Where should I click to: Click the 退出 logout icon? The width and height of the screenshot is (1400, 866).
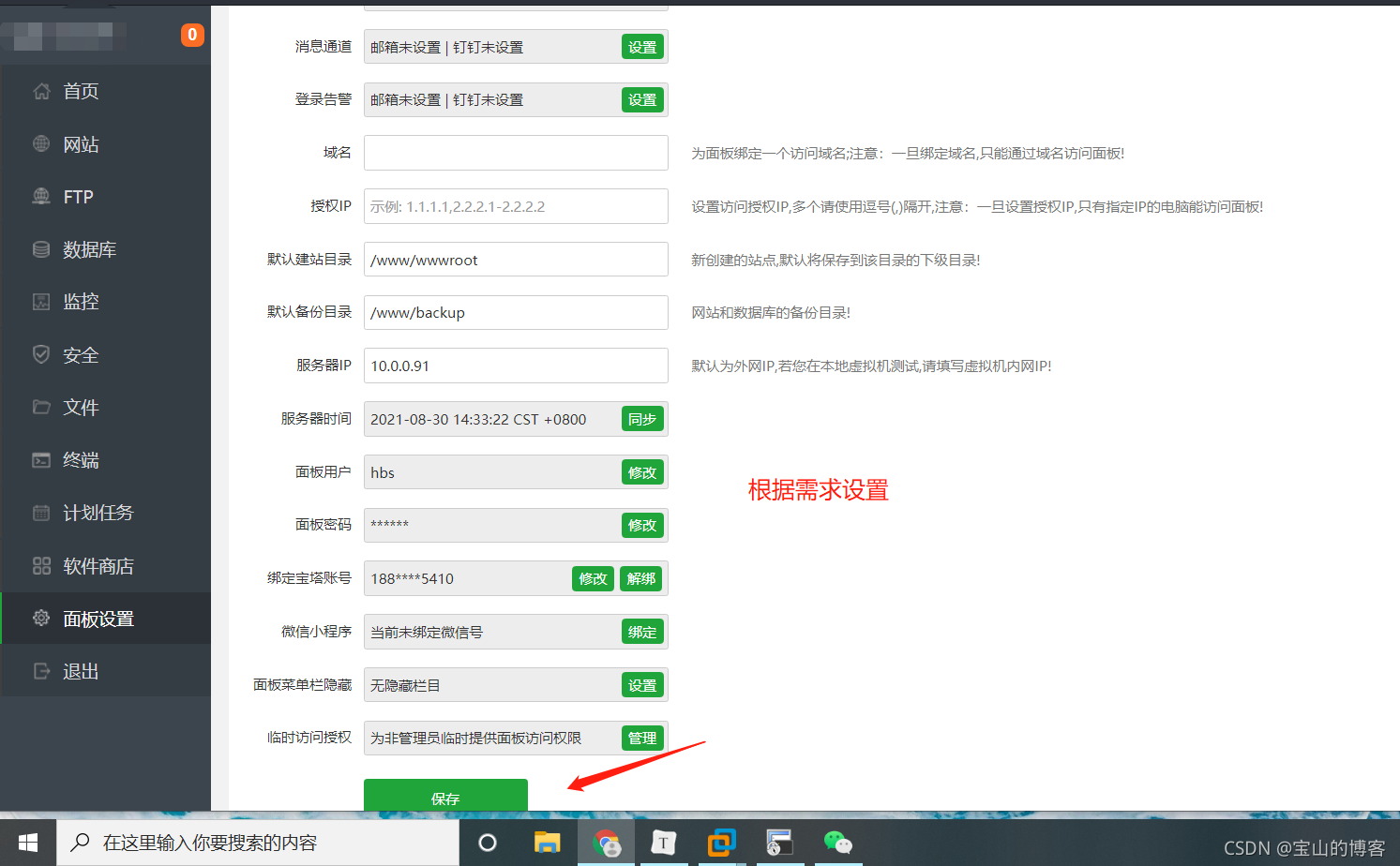(x=41, y=671)
